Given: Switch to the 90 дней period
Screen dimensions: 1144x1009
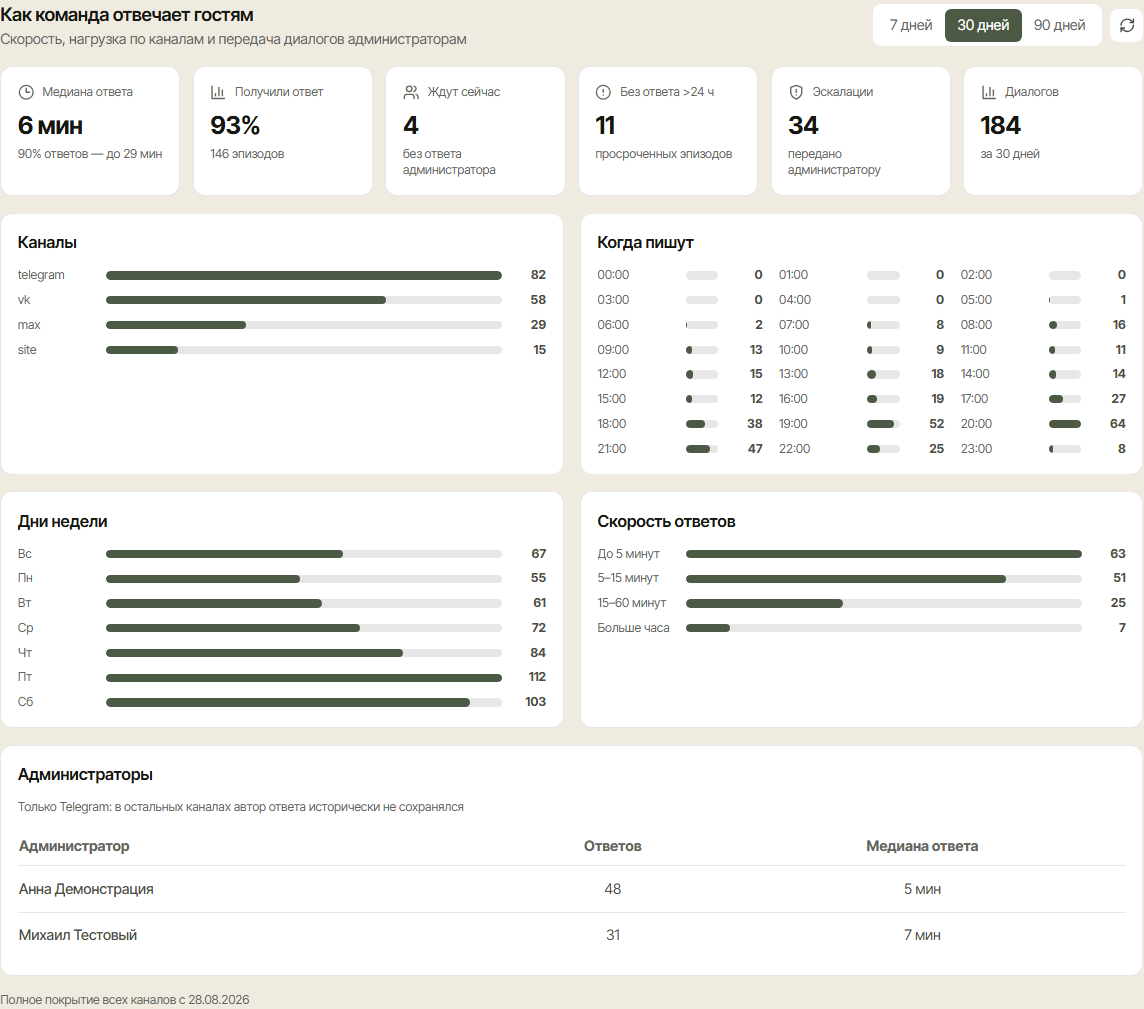Looking at the screenshot, I should (x=1059, y=26).
